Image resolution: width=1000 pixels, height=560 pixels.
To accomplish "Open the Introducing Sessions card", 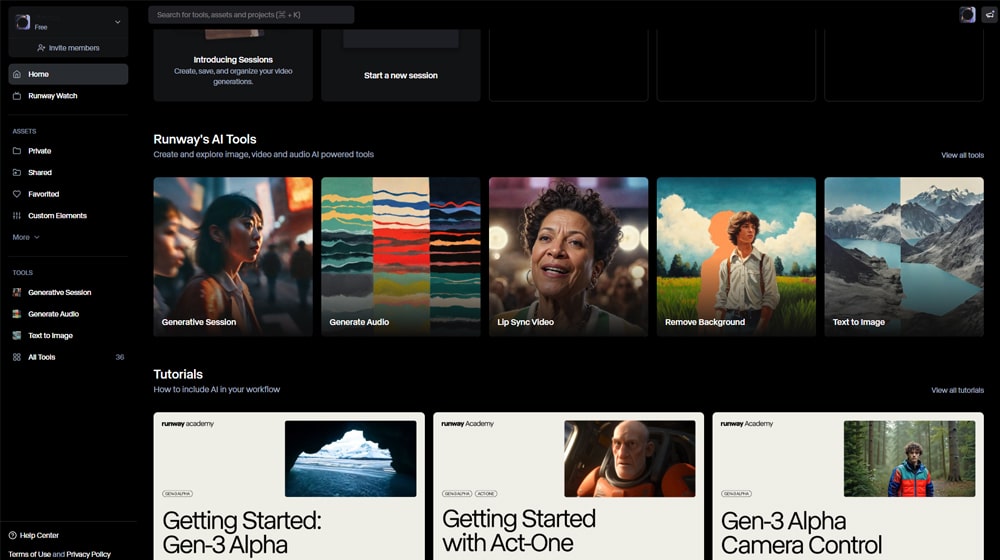I will coord(233,64).
